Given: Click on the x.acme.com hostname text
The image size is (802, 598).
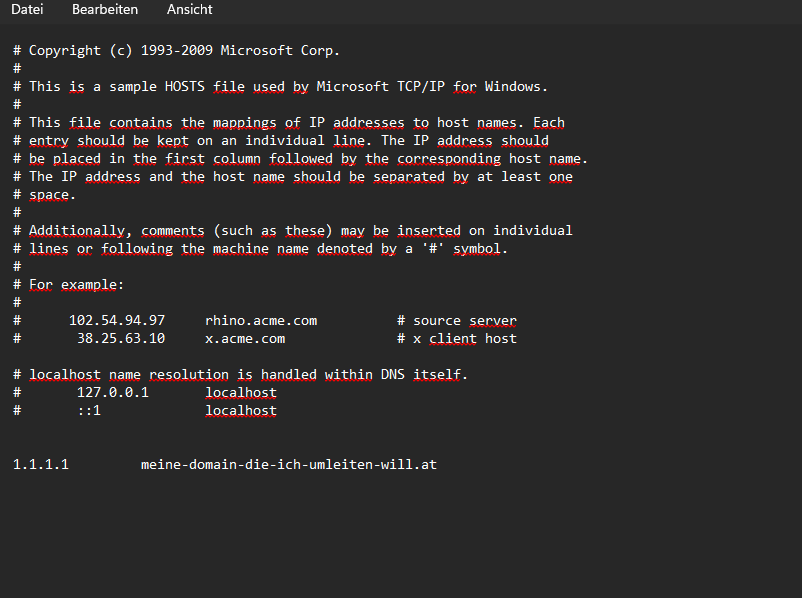Looking at the screenshot, I should click(245, 339).
